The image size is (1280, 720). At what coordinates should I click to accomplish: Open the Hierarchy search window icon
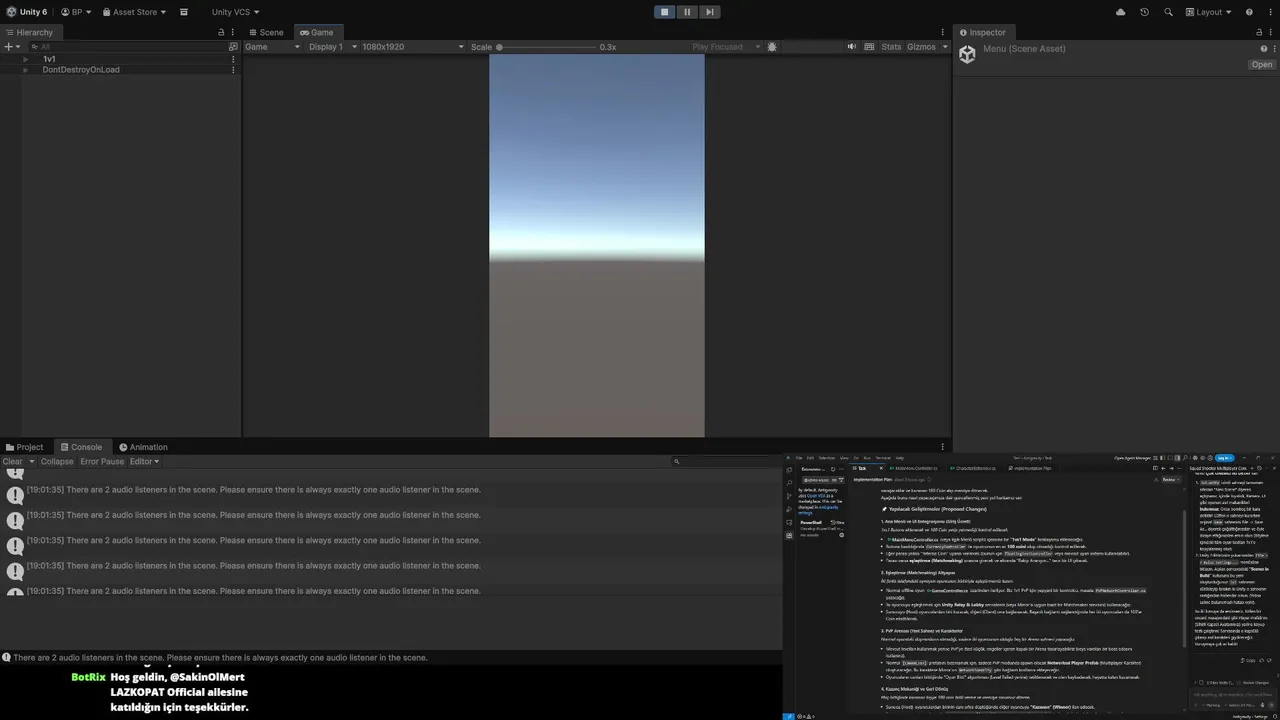pyautogui.click(x=233, y=47)
